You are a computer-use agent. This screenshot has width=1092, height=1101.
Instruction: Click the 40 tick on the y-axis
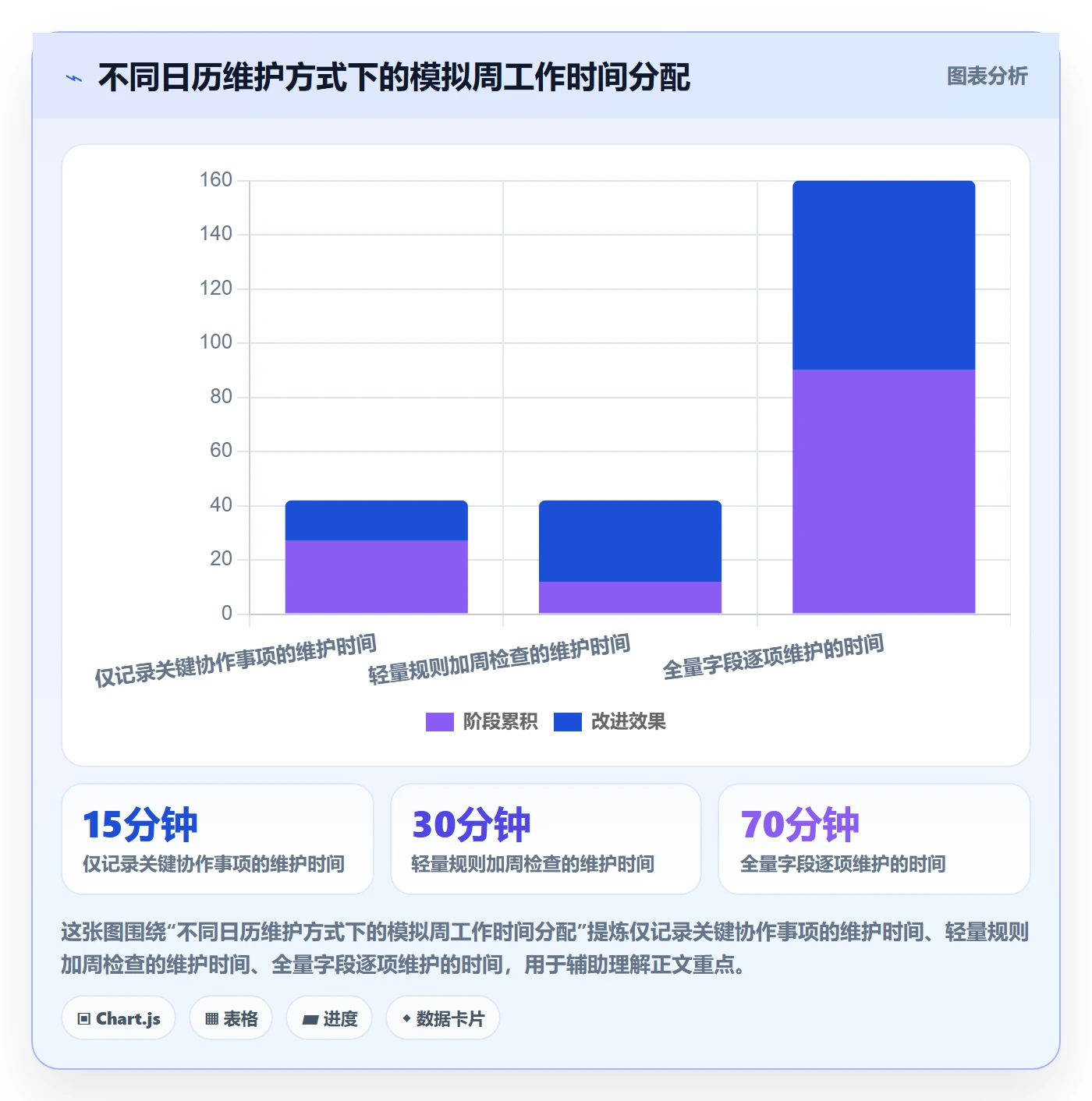(222, 505)
